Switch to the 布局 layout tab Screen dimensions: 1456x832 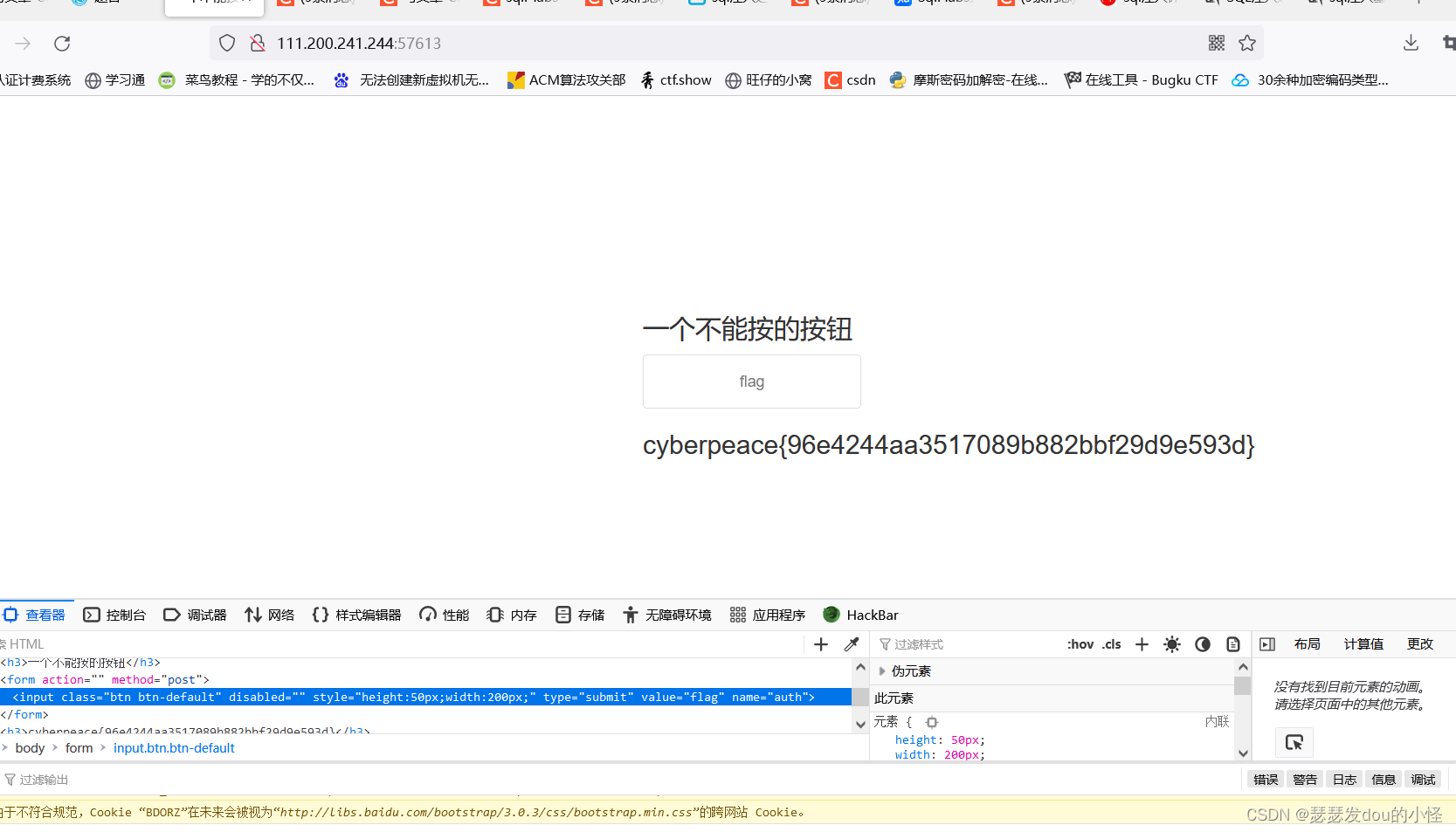pos(1308,644)
